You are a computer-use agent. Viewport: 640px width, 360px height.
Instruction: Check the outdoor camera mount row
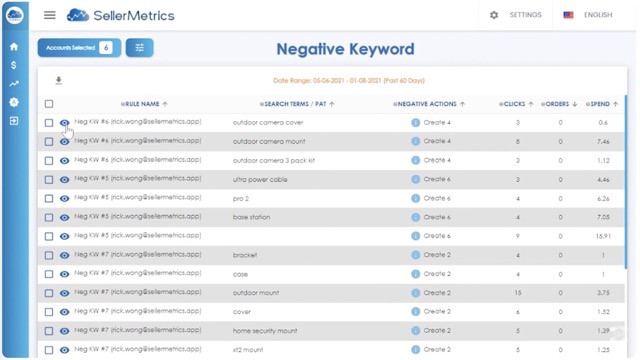pos(49,142)
